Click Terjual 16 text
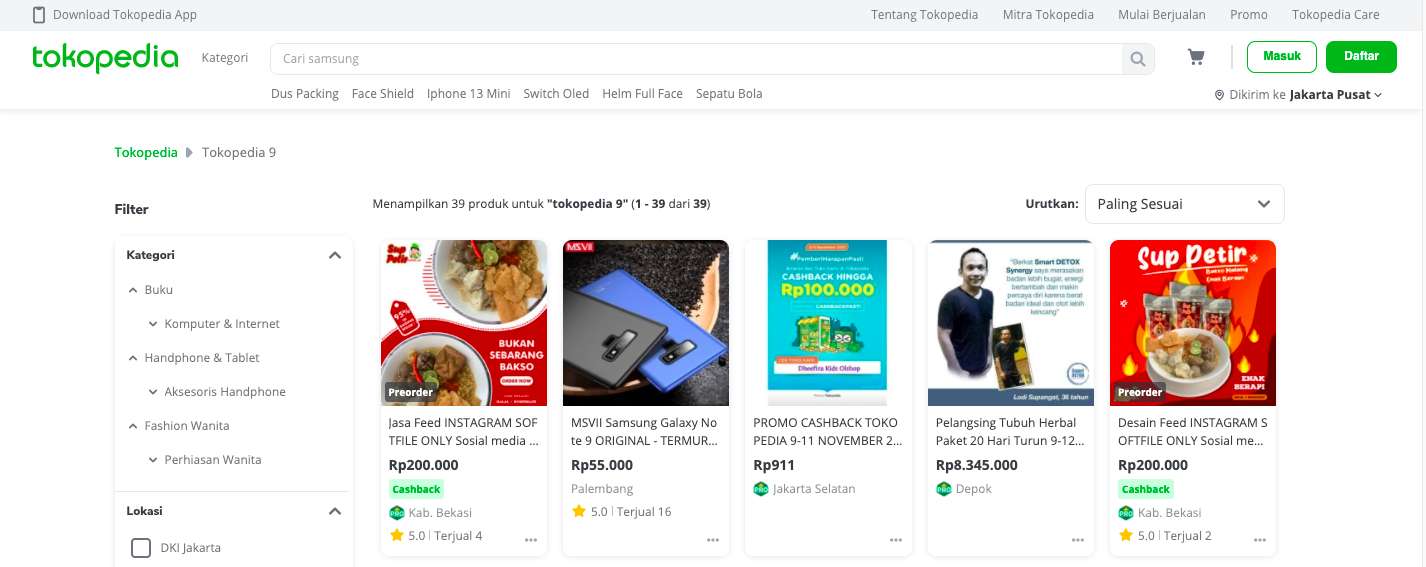Viewport: 1426px width, 567px height. pos(644,511)
